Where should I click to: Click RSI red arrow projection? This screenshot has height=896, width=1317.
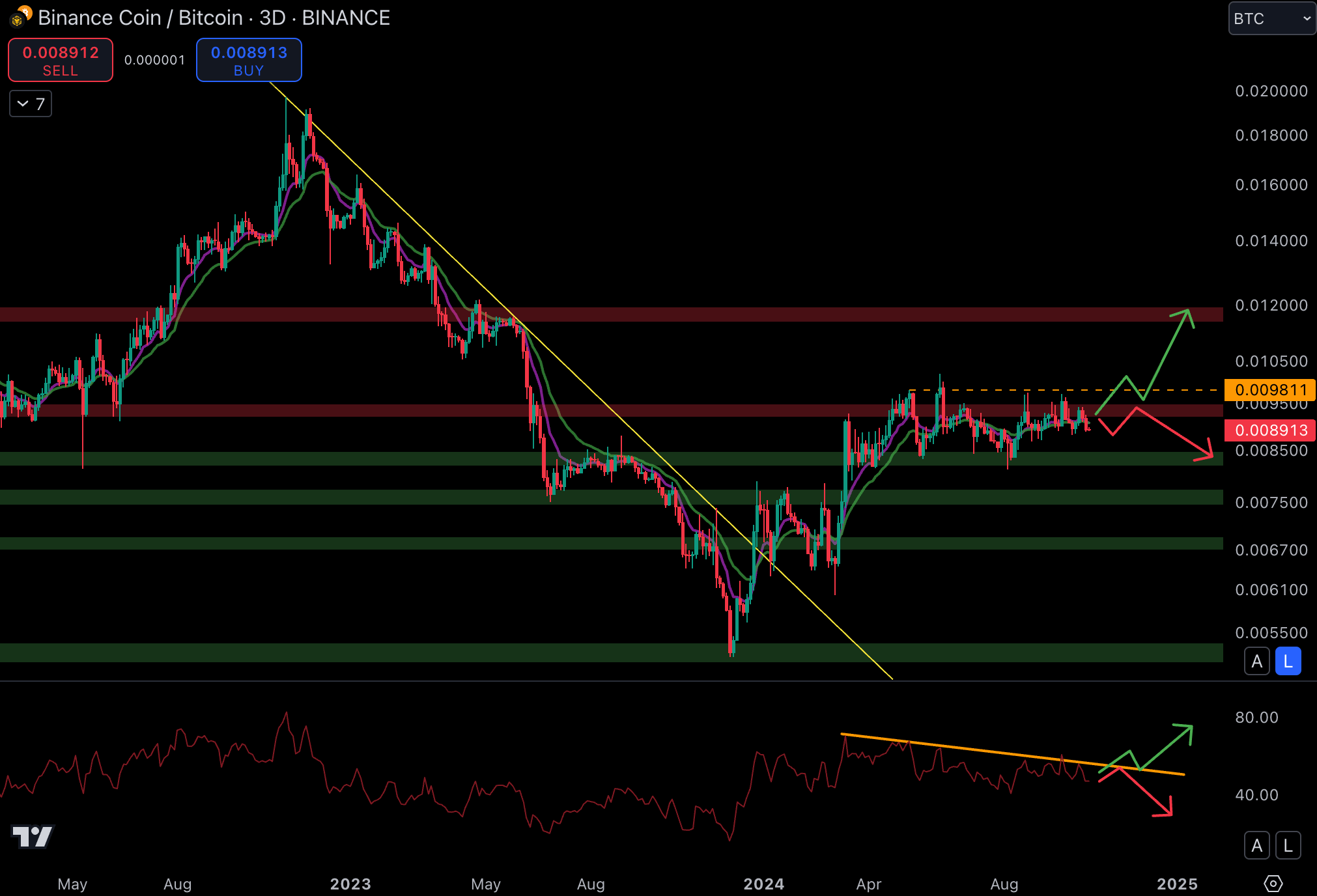pos(1145,791)
